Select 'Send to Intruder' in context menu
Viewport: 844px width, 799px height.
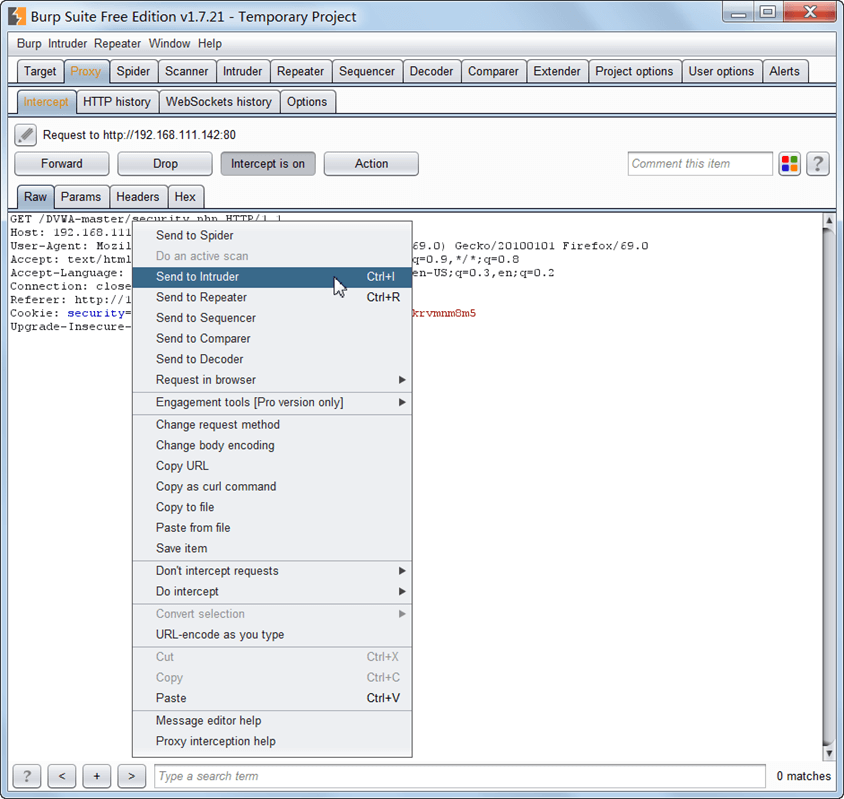(272, 277)
